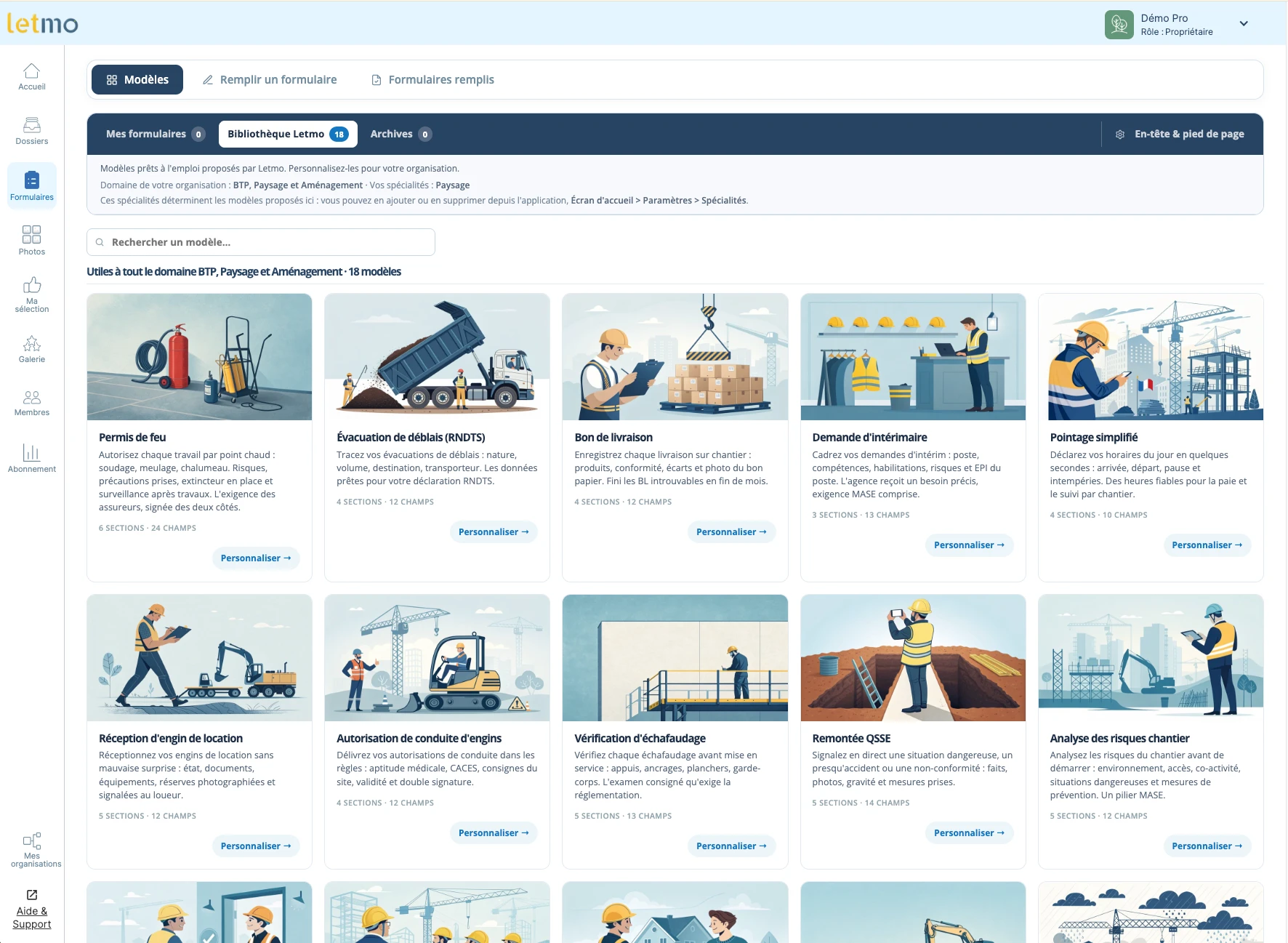Click the '3 SECTIONS · 13 CHAMPS' text
The image size is (1288, 943).
[861, 515]
